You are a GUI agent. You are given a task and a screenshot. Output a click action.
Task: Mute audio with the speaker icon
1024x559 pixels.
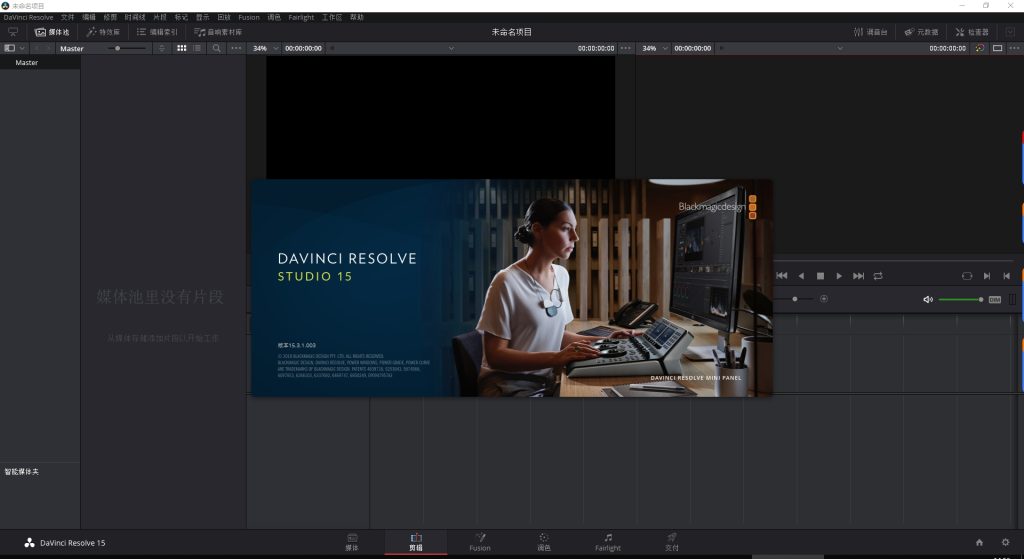click(x=927, y=299)
